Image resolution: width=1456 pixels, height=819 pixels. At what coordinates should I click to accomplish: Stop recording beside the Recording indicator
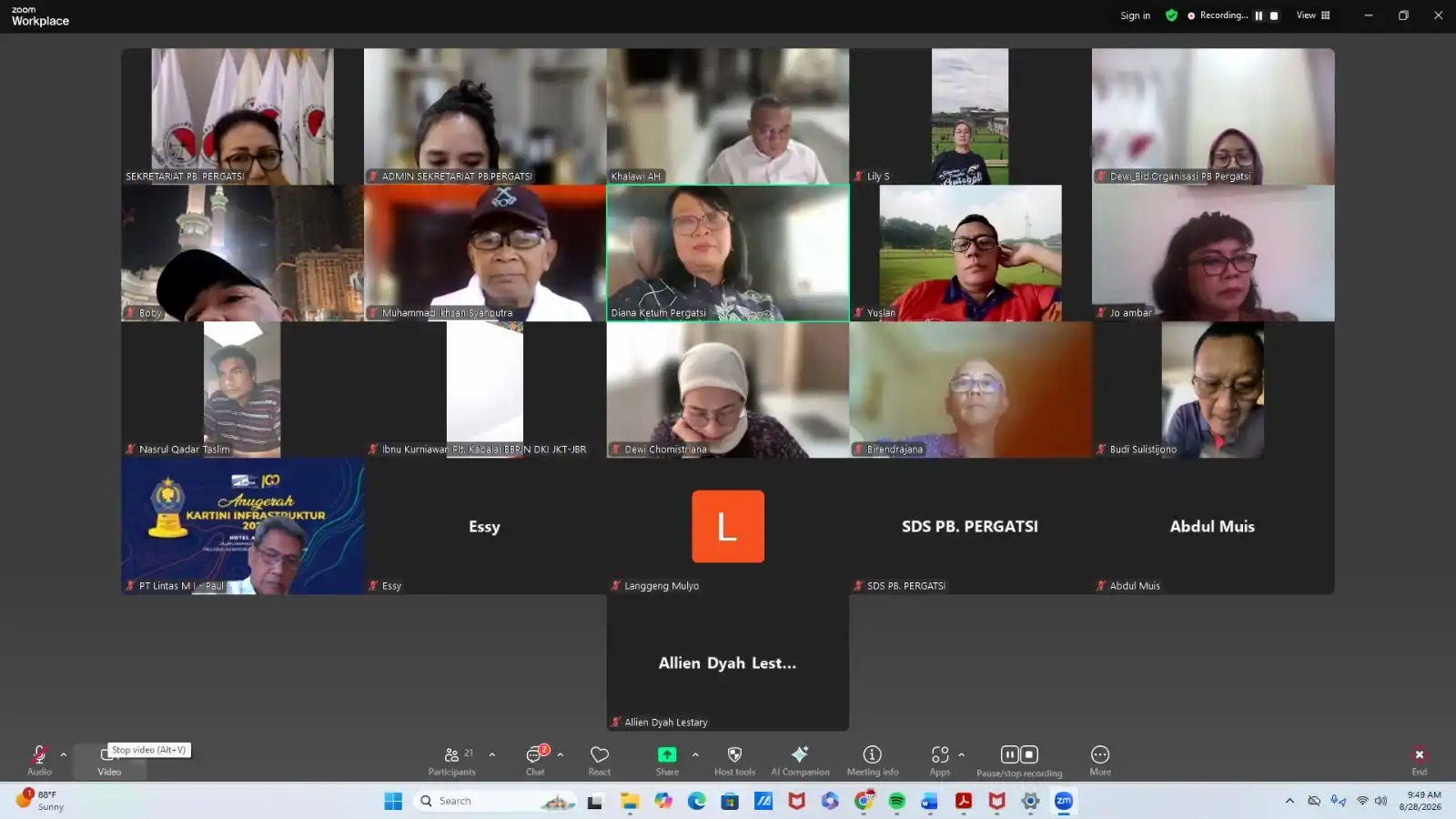(x=1274, y=15)
